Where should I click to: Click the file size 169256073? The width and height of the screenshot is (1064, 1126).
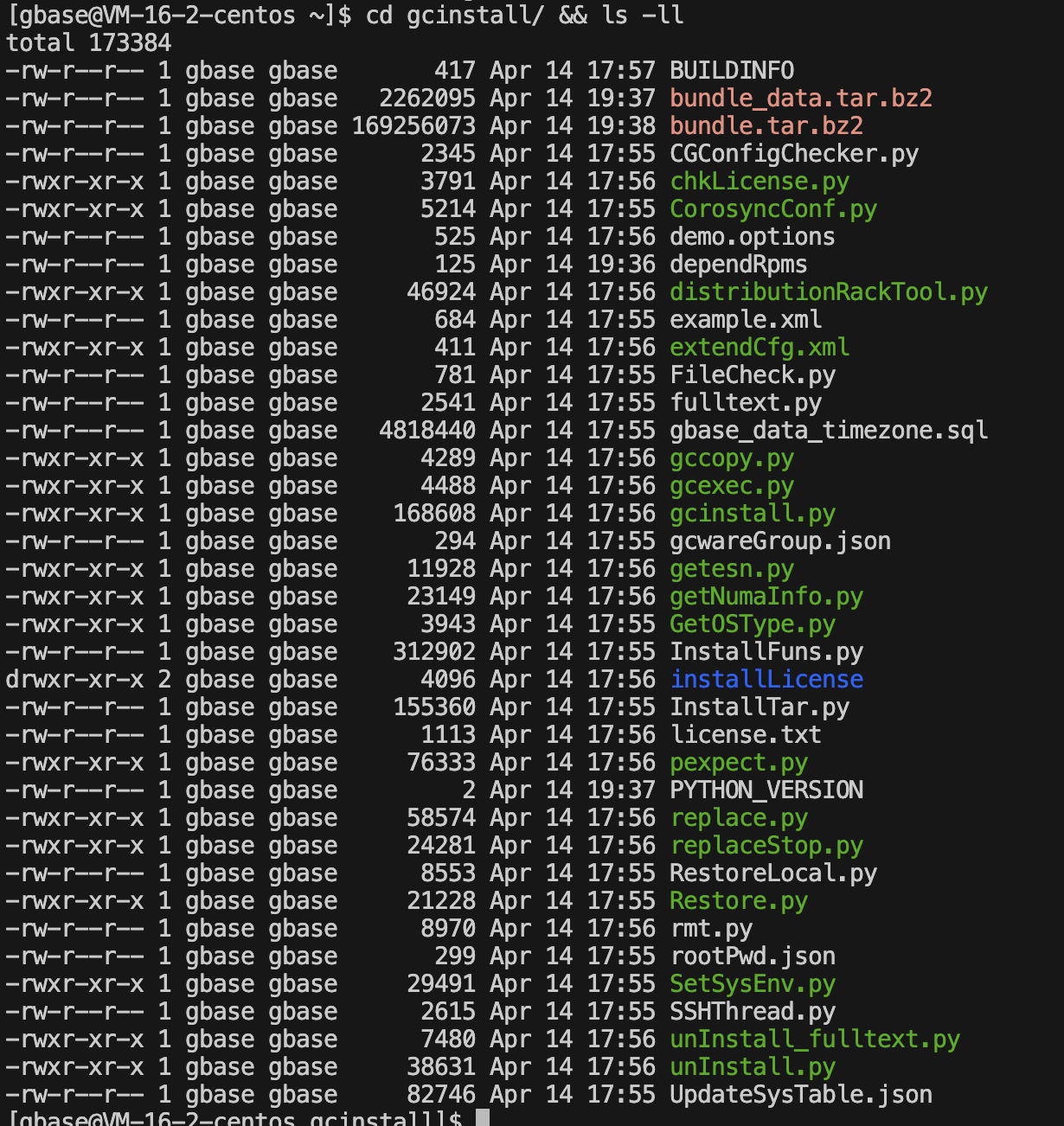413,126
